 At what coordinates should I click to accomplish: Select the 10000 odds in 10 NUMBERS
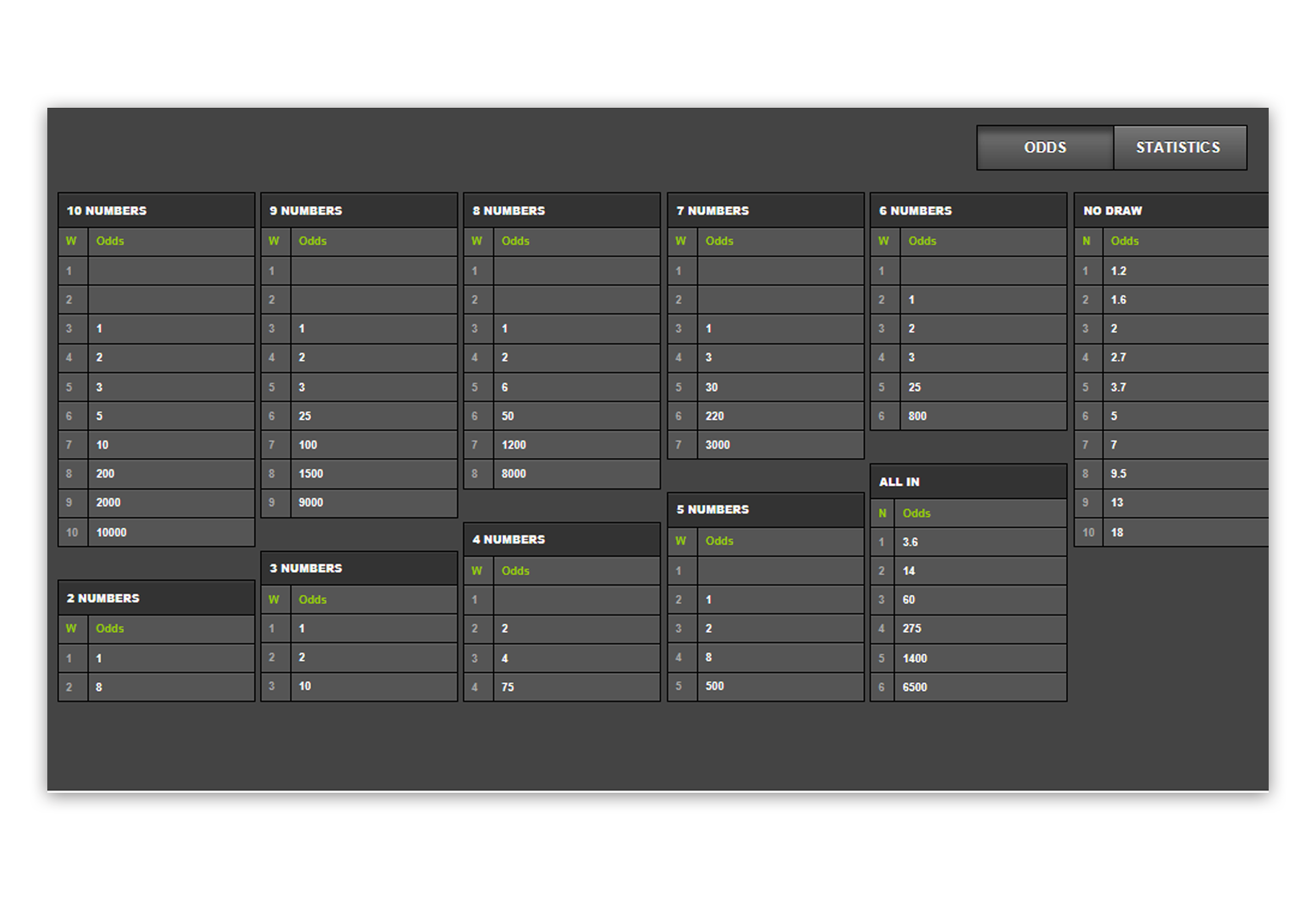(x=171, y=533)
